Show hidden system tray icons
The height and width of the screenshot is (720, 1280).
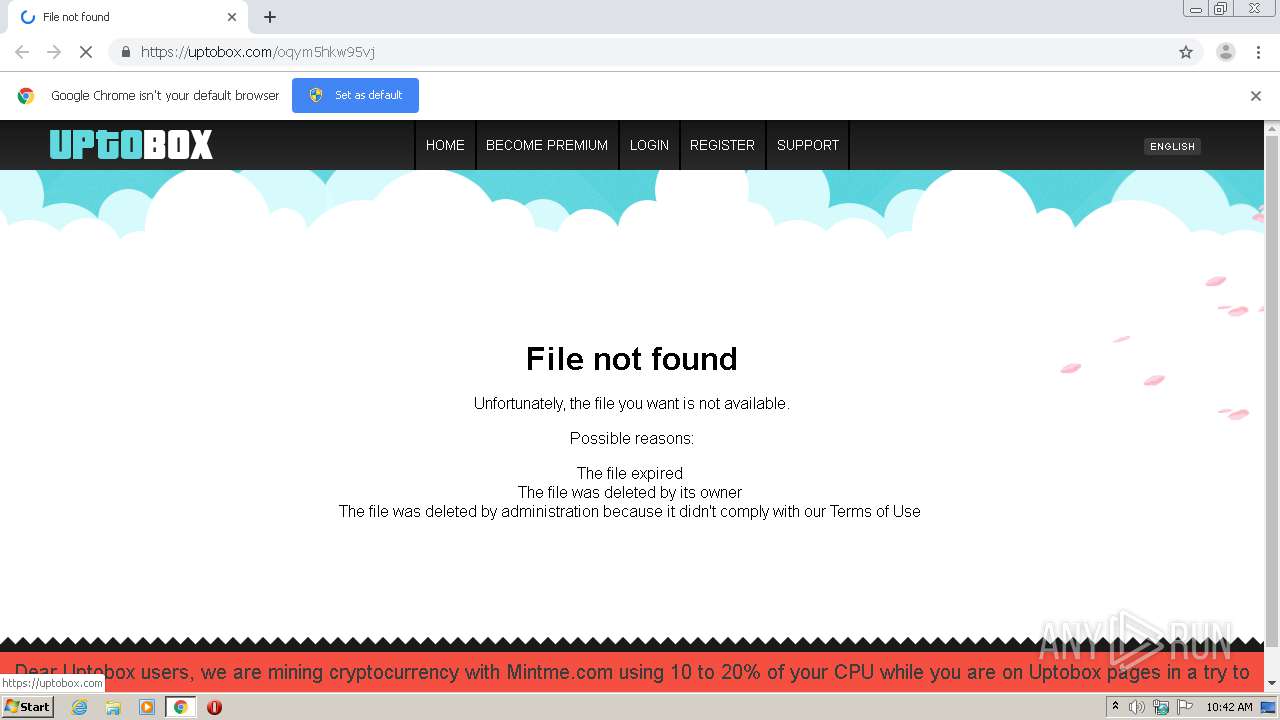click(1115, 707)
